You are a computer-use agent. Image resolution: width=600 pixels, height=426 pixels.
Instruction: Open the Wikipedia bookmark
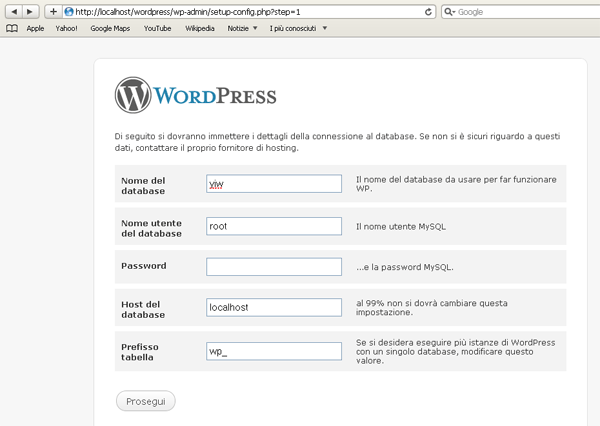point(200,28)
